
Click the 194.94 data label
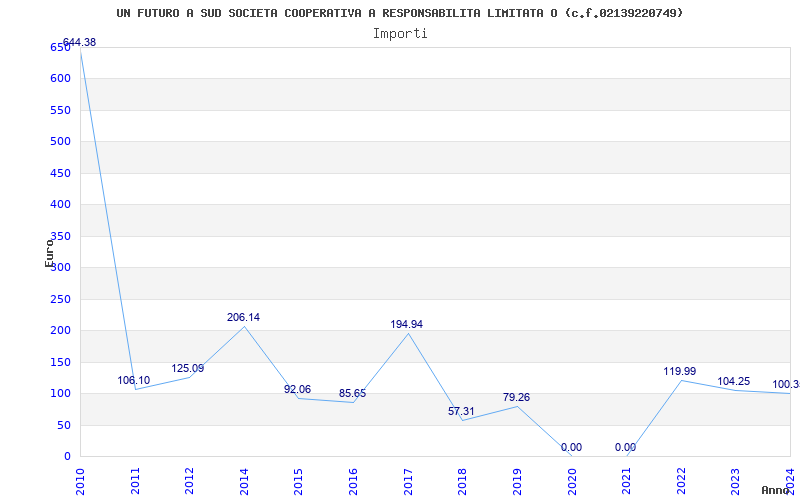(407, 324)
